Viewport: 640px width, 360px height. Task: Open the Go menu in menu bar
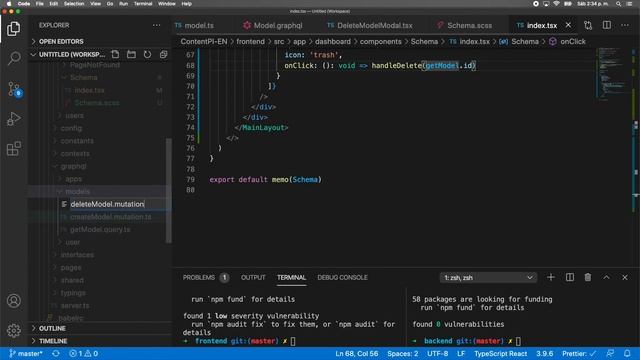(x=110, y=4)
